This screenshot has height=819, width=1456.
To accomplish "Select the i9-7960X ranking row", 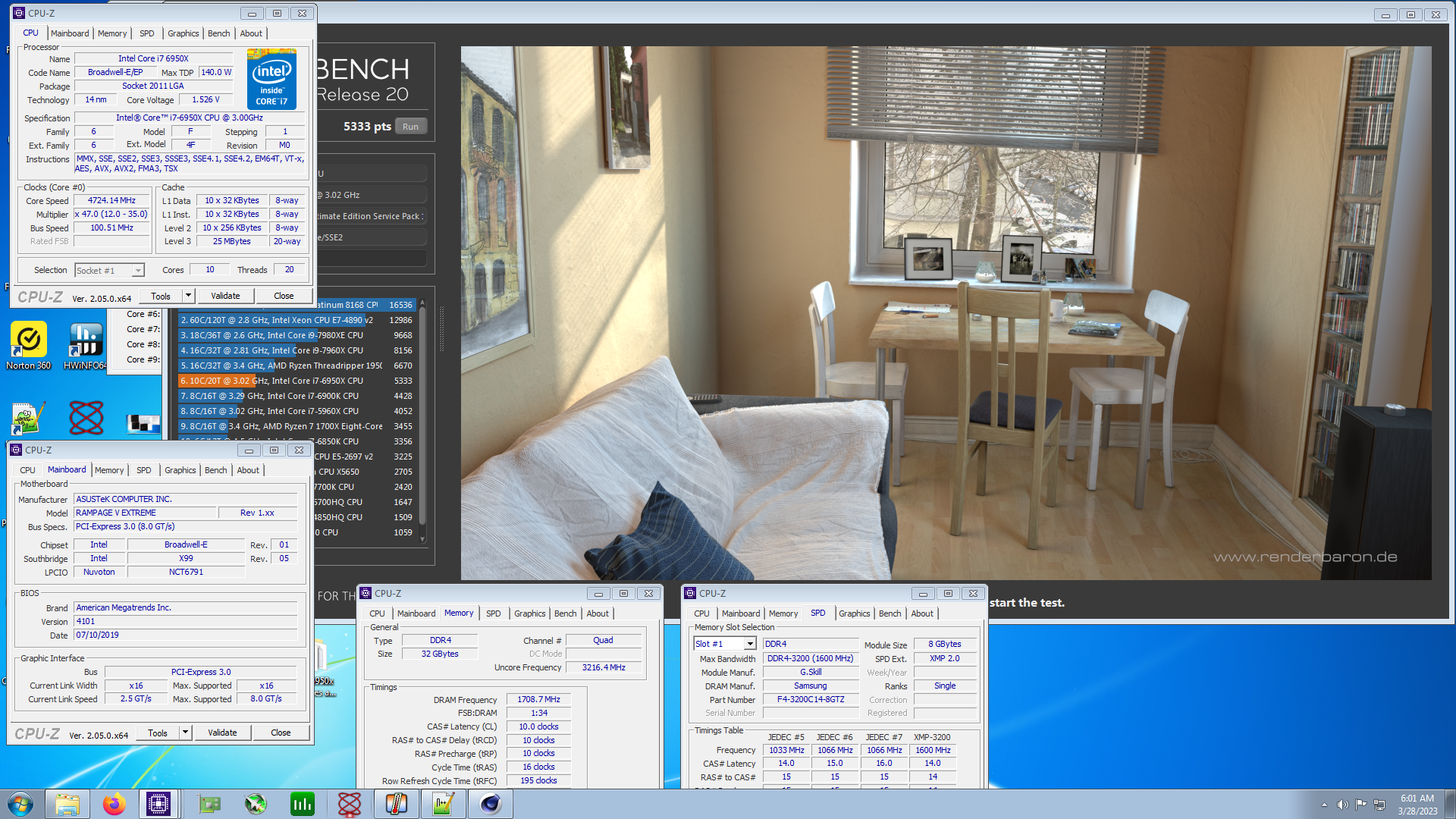I will point(297,350).
